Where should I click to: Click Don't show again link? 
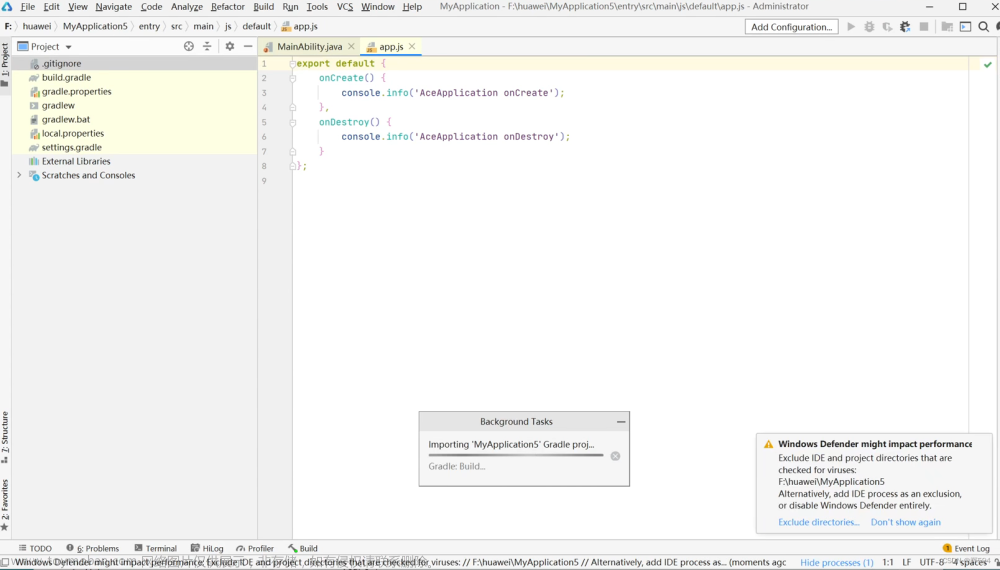click(x=906, y=522)
